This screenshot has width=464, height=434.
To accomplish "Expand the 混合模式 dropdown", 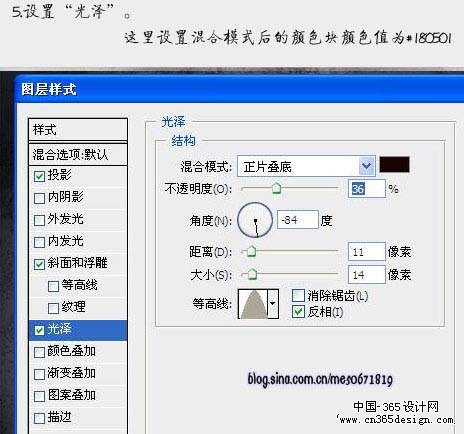I will tap(367, 166).
